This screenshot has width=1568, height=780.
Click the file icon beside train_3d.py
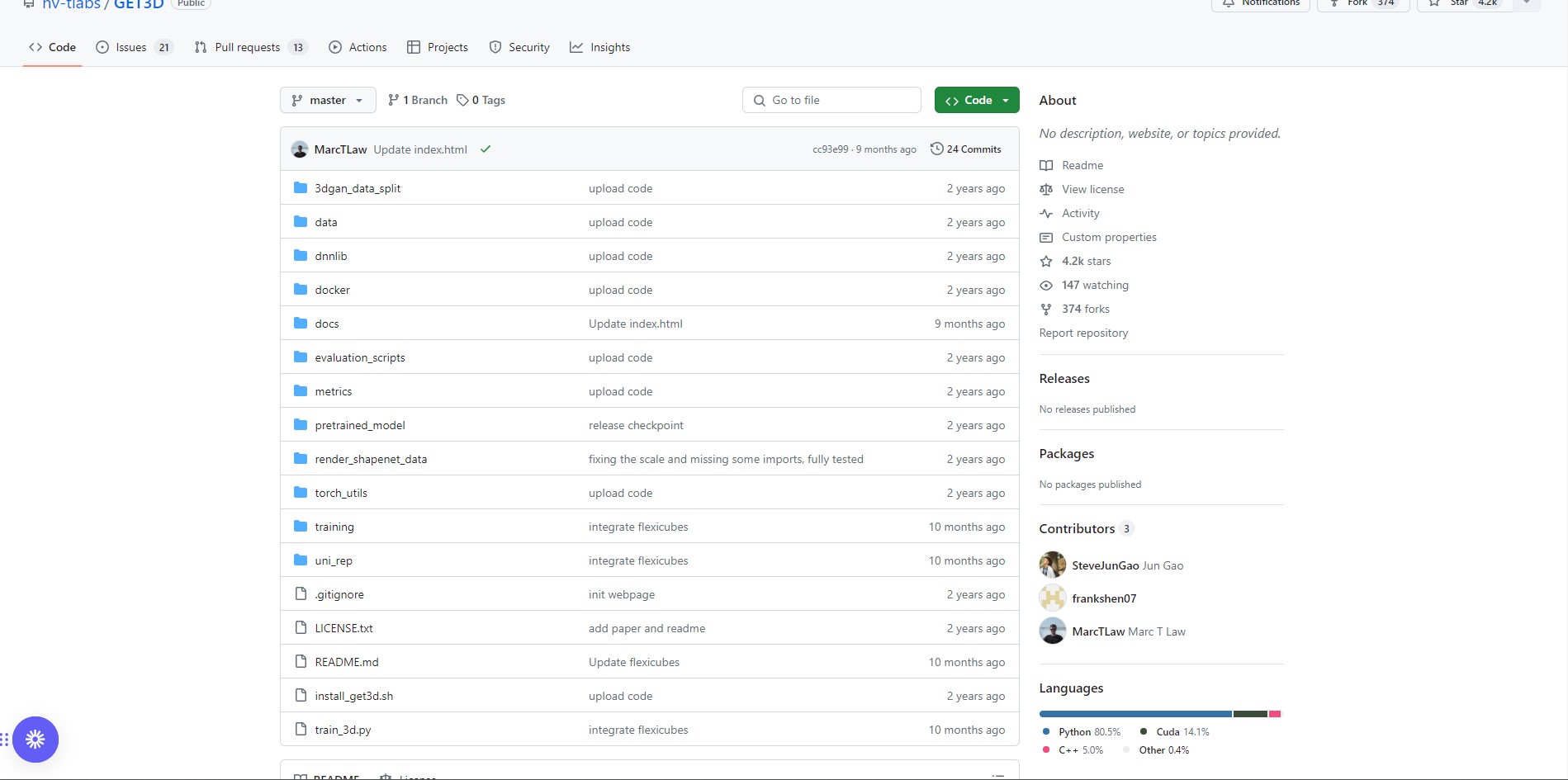click(x=301, y=730)
